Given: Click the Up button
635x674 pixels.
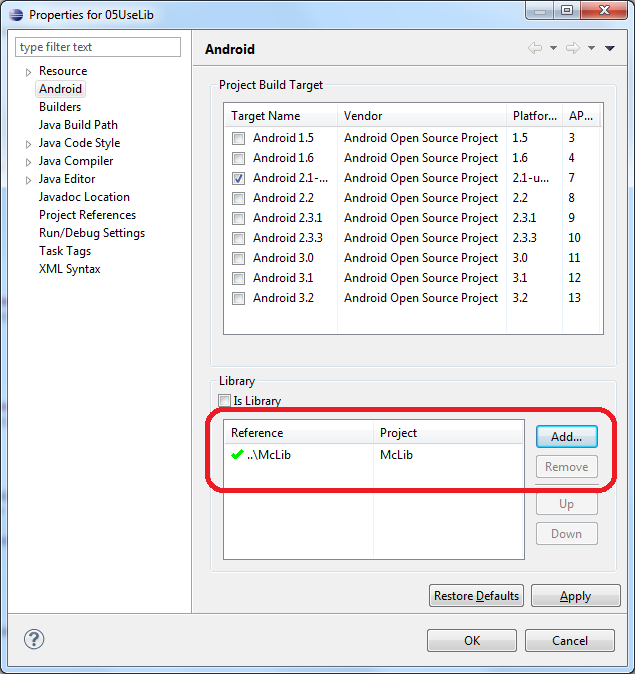Looking at the screenshot, I should click(x=567, y=504).
